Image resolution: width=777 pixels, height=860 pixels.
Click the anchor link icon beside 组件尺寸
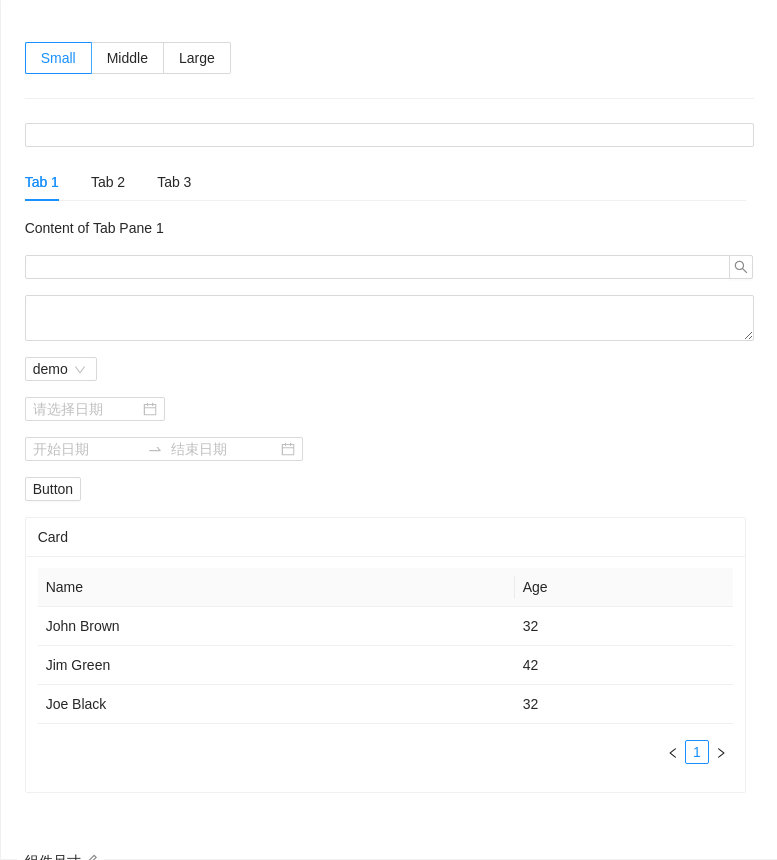tap(93, 857)
